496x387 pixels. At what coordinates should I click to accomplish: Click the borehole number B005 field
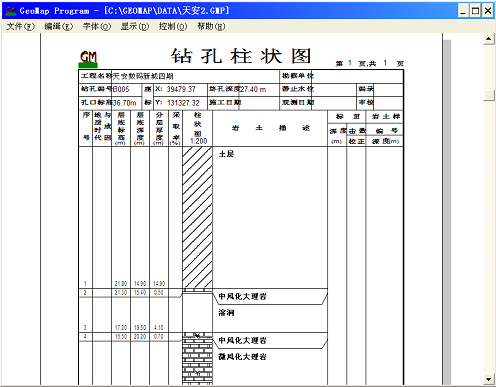point(121,89)
